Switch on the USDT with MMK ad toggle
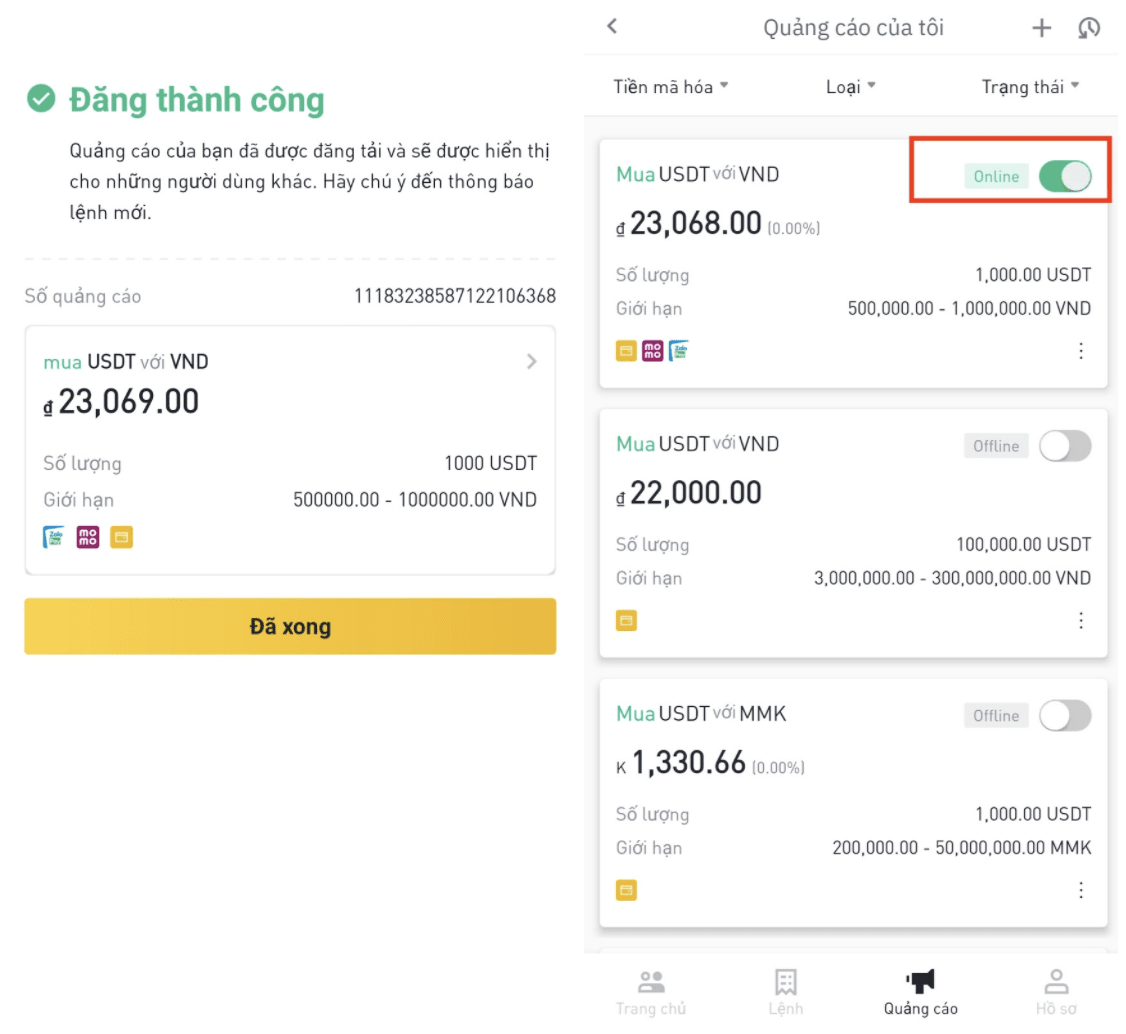 [x=1065, y=716]
